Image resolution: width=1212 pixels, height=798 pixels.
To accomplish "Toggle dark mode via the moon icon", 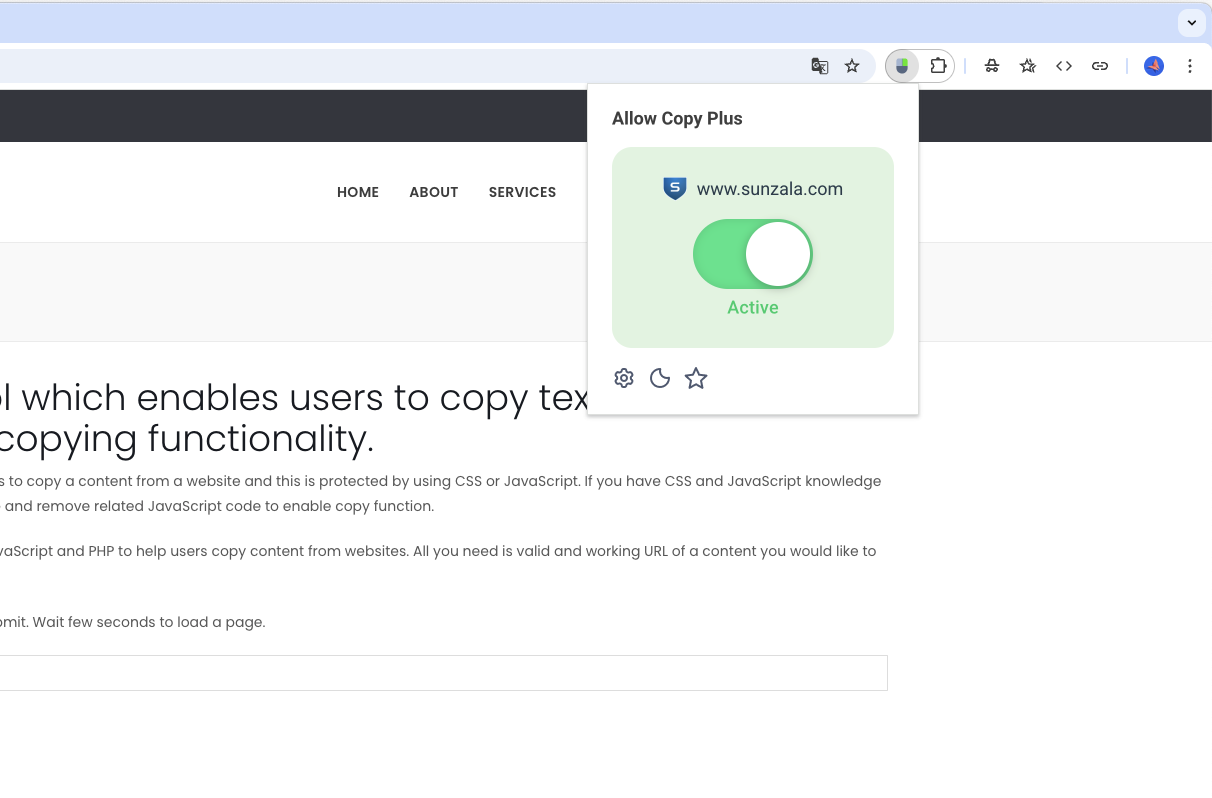I will point(660,378).
